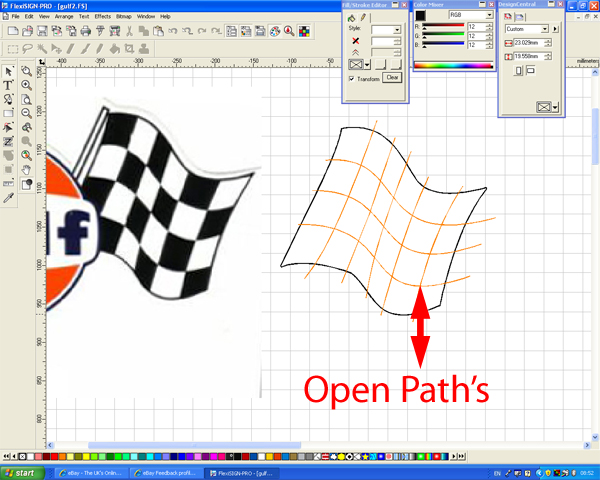Open the Help menu
Screen dimensions: 600x480
coord(165,16)
